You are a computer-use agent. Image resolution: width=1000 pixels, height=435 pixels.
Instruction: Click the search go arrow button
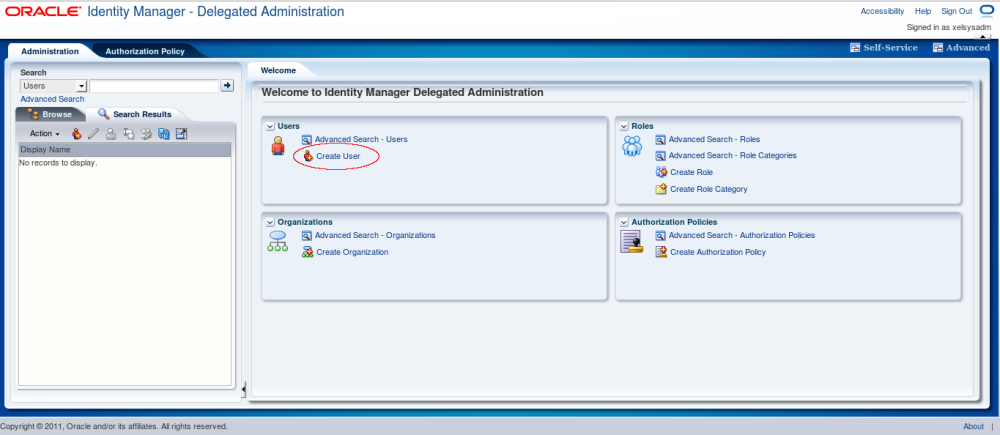tap(227, 85)
